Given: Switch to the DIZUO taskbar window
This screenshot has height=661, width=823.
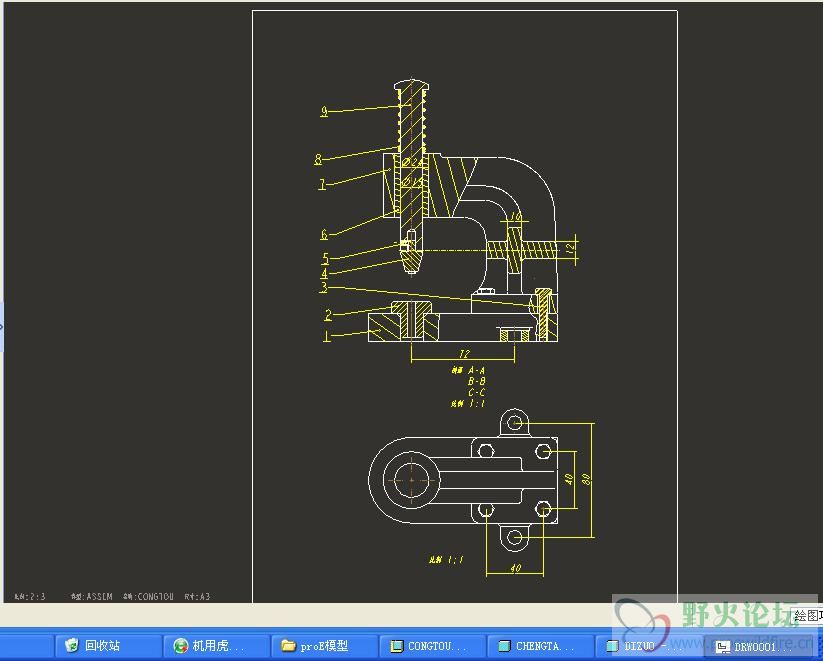Looking at the screenshot, I should tap(649, 646).
